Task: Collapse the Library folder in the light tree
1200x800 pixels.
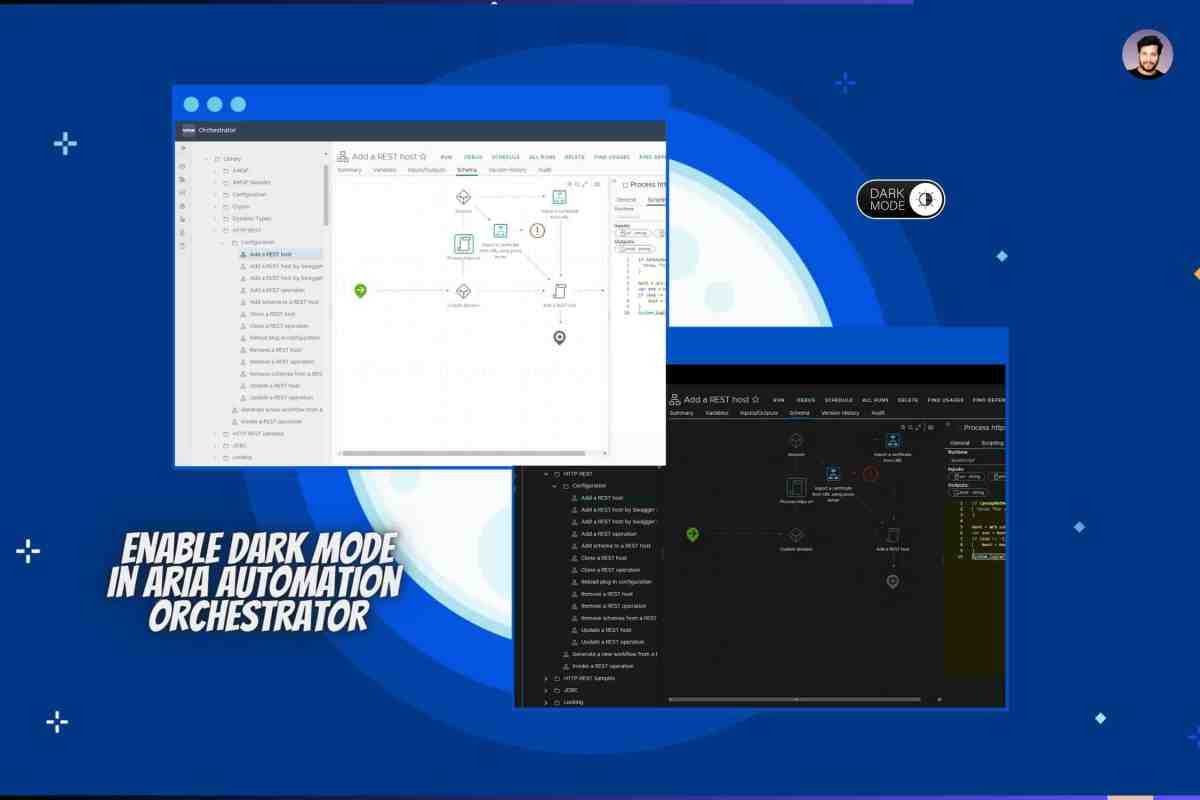Action: point(206,159)
